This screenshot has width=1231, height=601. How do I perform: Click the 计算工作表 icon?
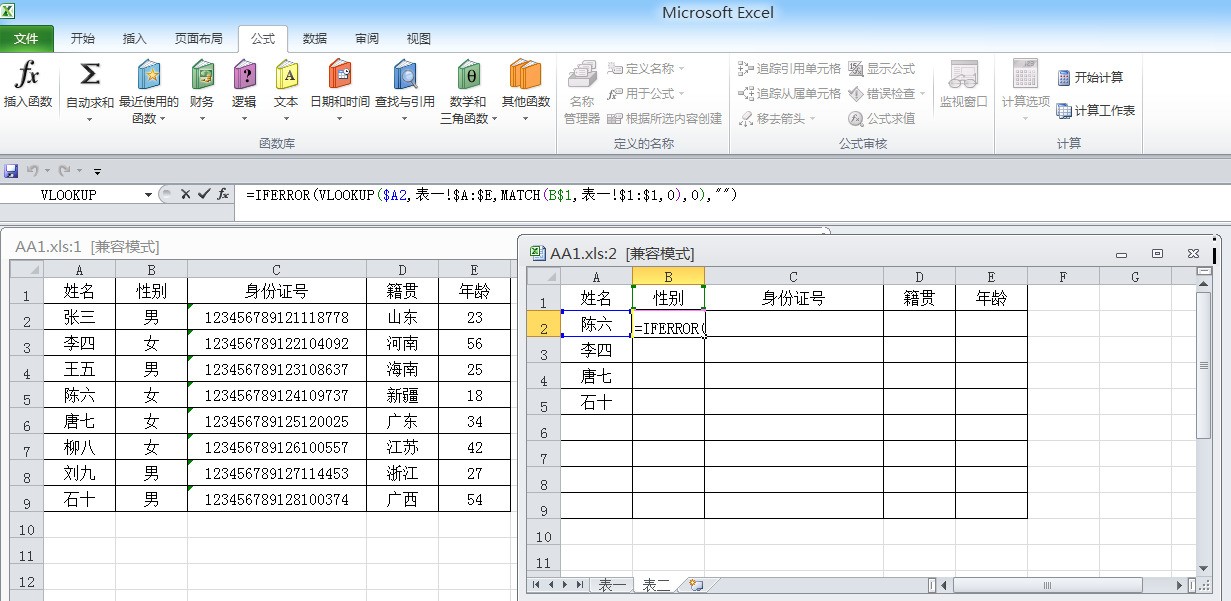click(1064, 111)
